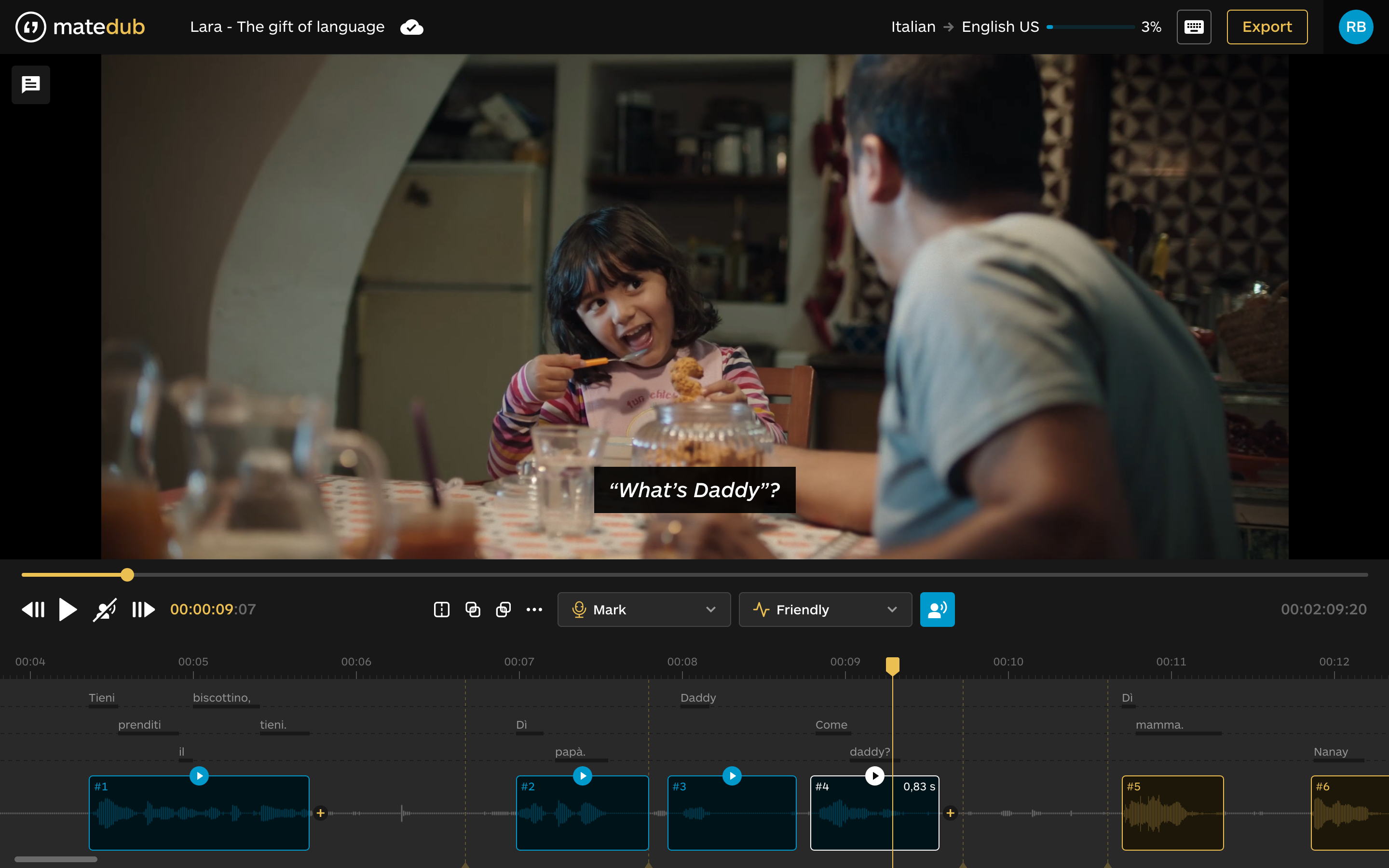Click the translation progress bar at 3%
This screenshot has height=868, width=1389.
(x=1090, y=27)
